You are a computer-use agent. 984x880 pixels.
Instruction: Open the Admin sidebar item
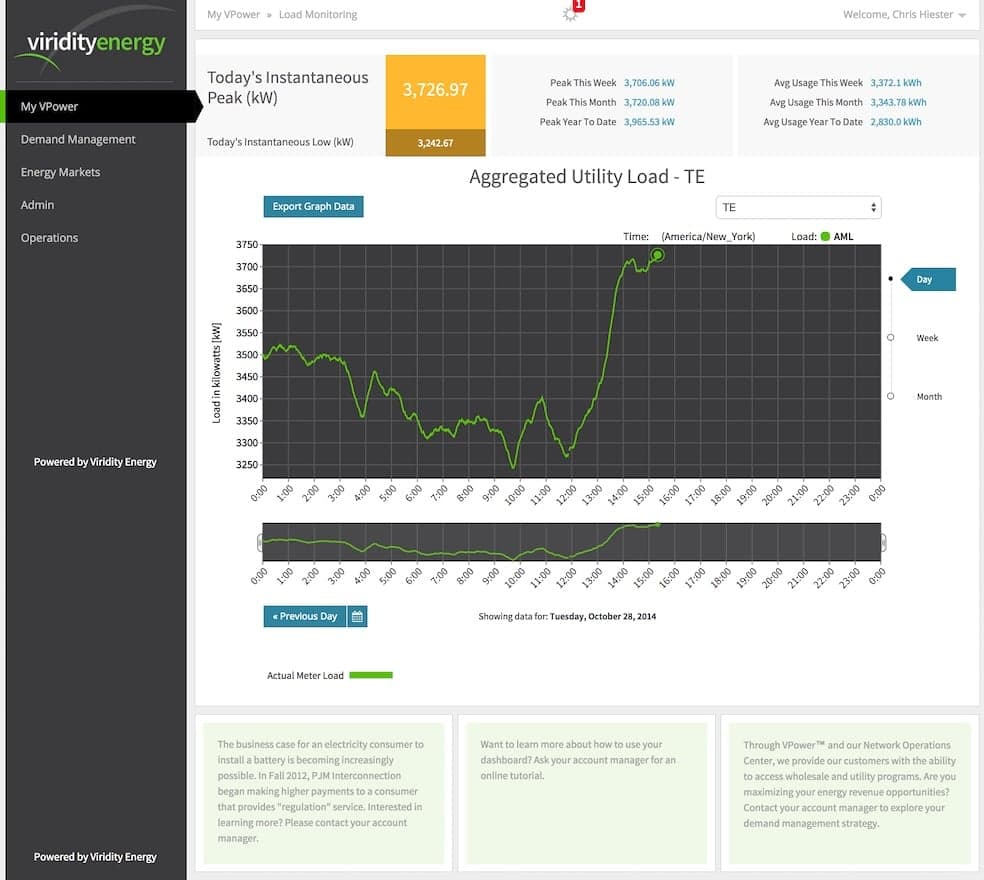38,205
